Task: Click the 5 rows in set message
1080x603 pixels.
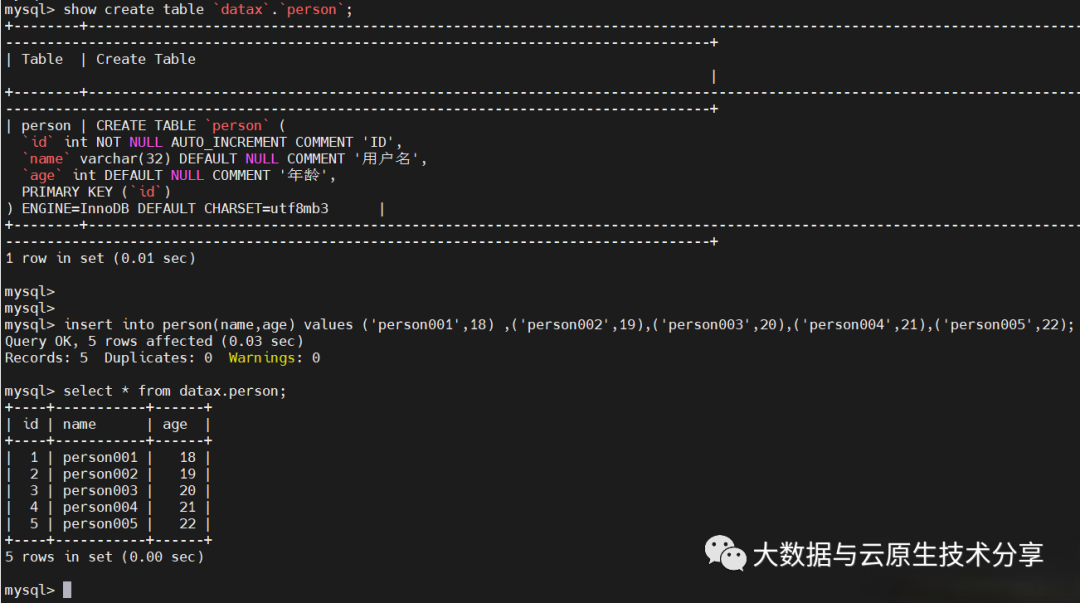Action: coord(104,556)
